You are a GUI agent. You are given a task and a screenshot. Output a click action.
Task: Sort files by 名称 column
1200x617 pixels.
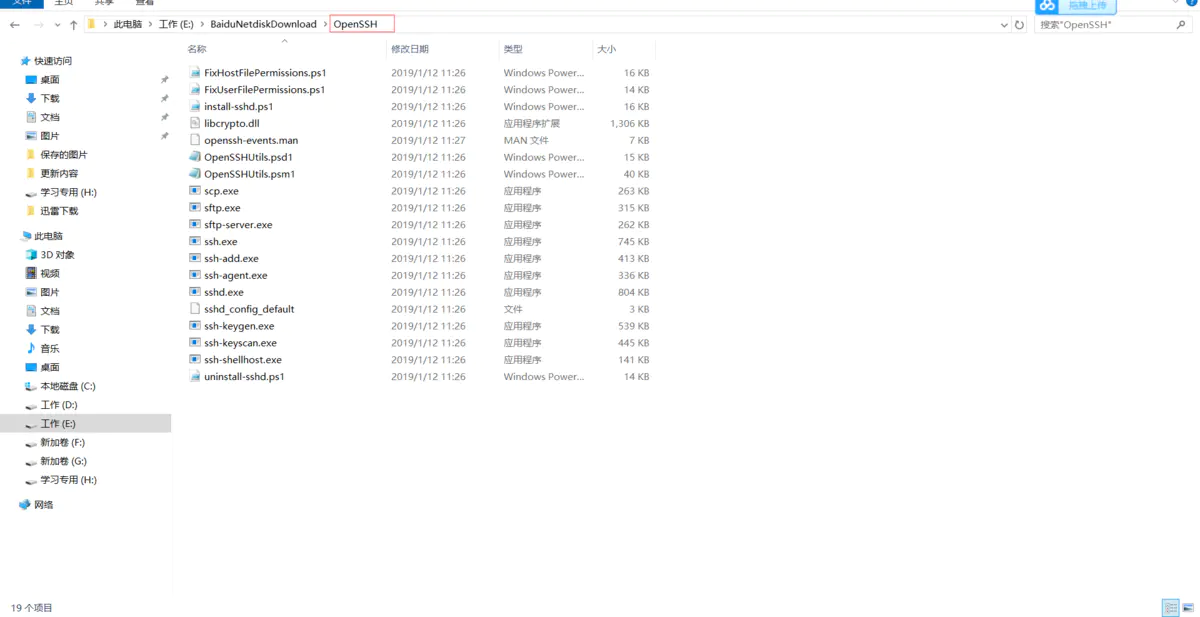point(197,49)
